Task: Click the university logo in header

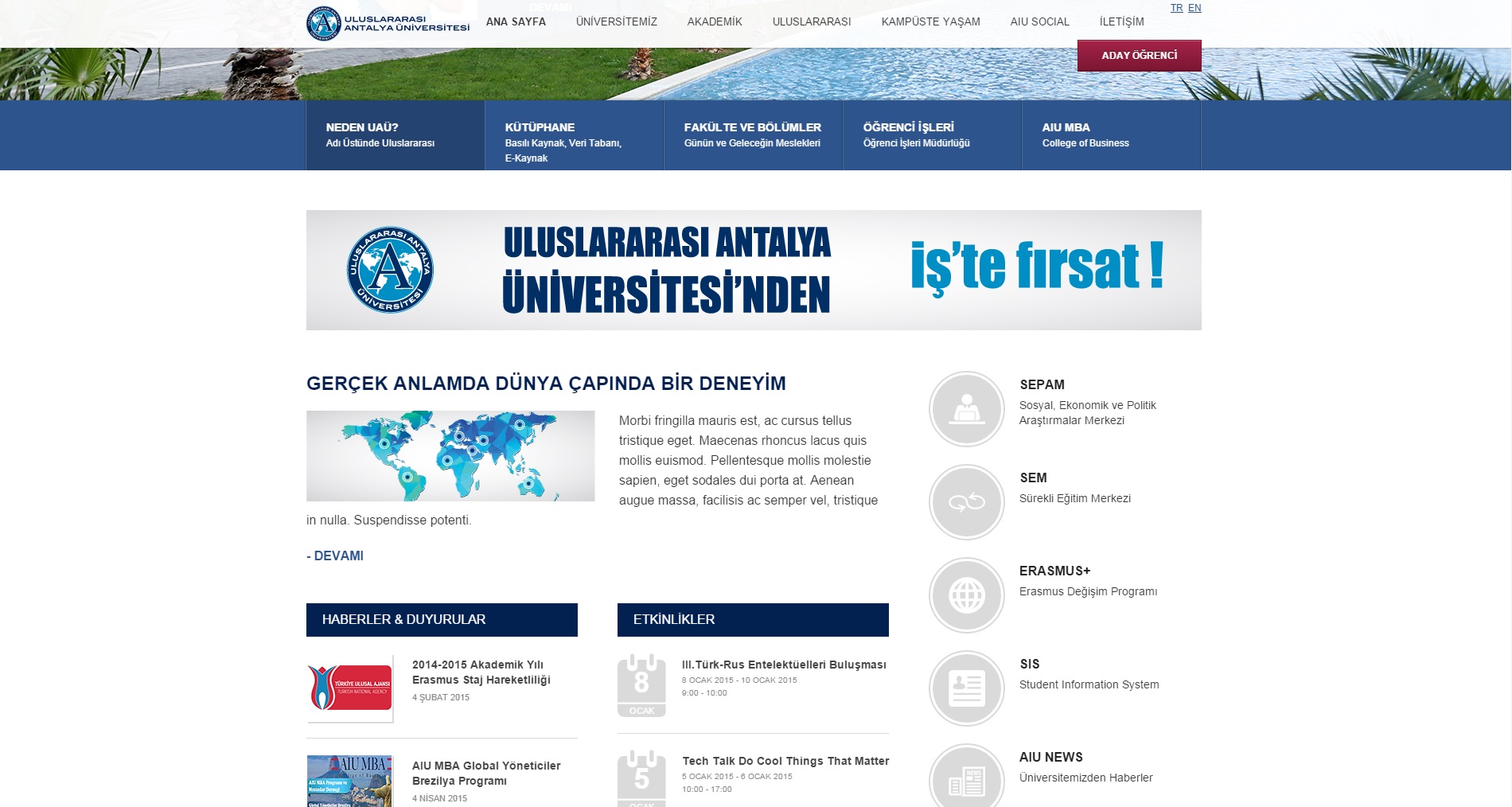Action: [x=388, y=23]
